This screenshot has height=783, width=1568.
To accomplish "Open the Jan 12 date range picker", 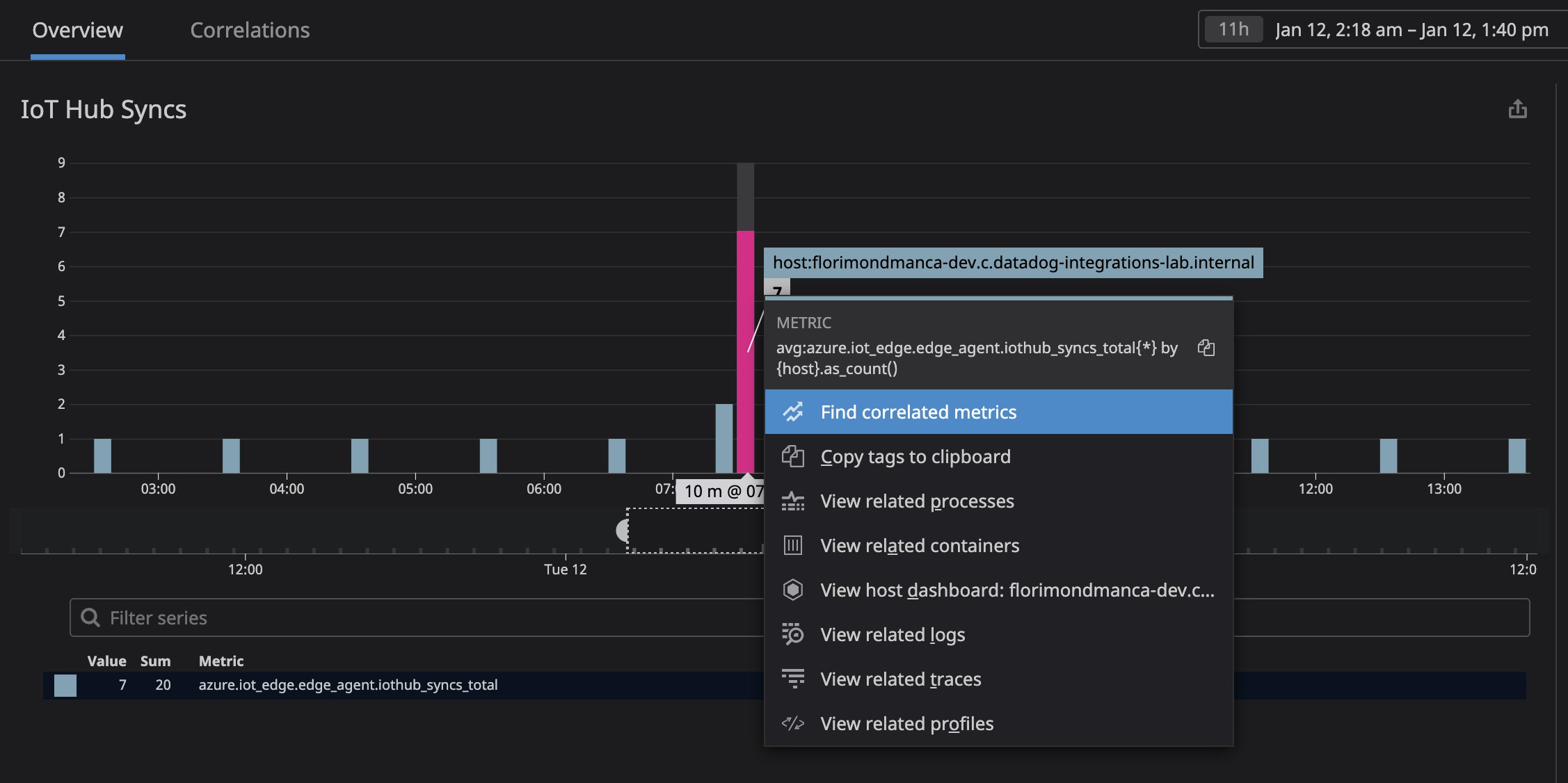I will tap(1411, 29).
